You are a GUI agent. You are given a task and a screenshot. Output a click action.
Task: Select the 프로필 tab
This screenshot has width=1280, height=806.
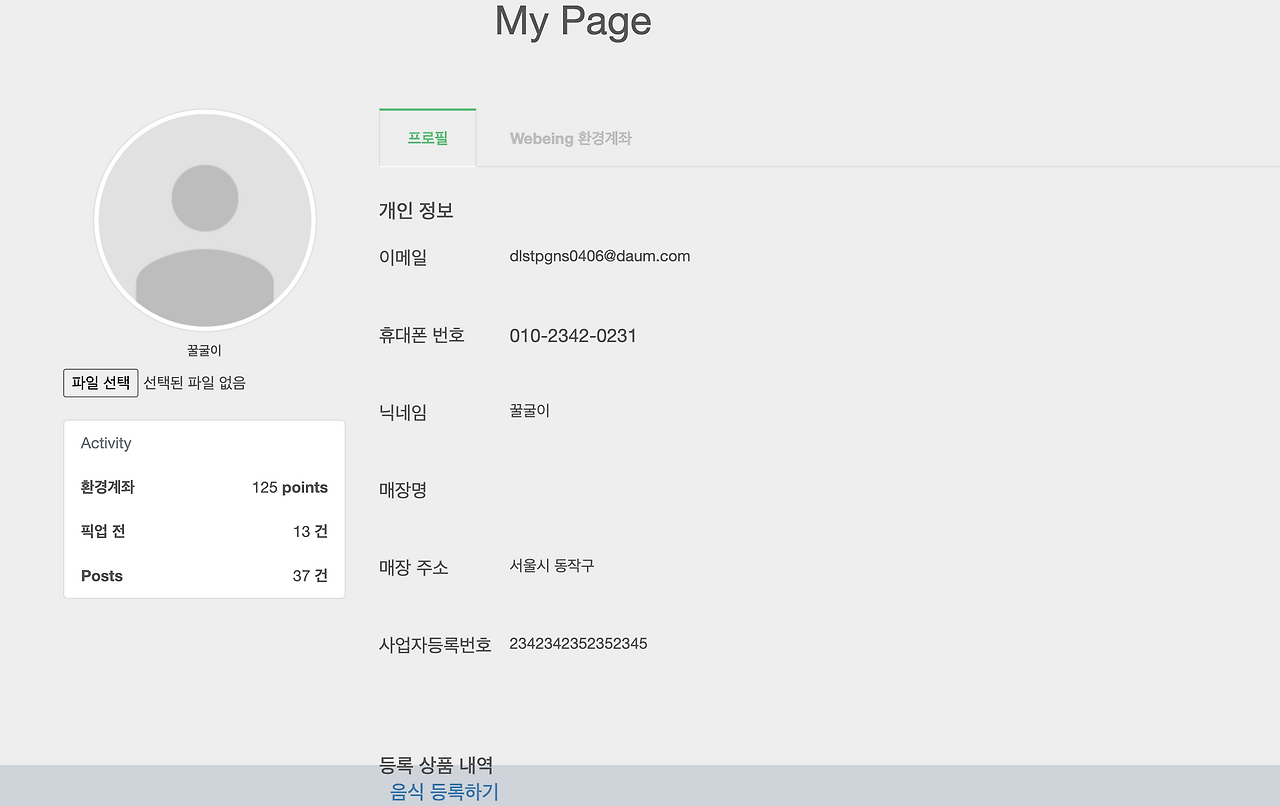(427, 138)
